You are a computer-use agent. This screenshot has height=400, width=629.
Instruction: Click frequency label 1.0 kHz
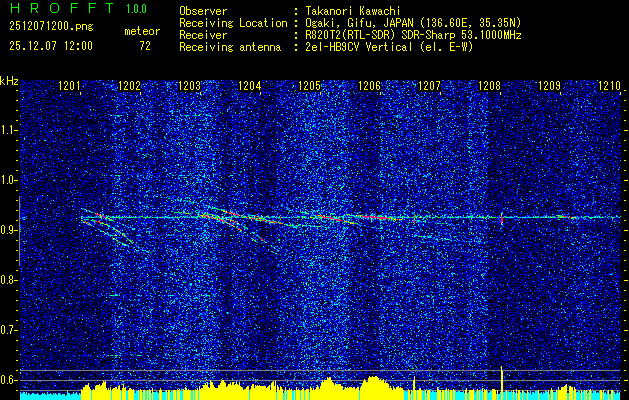[8, 180]
